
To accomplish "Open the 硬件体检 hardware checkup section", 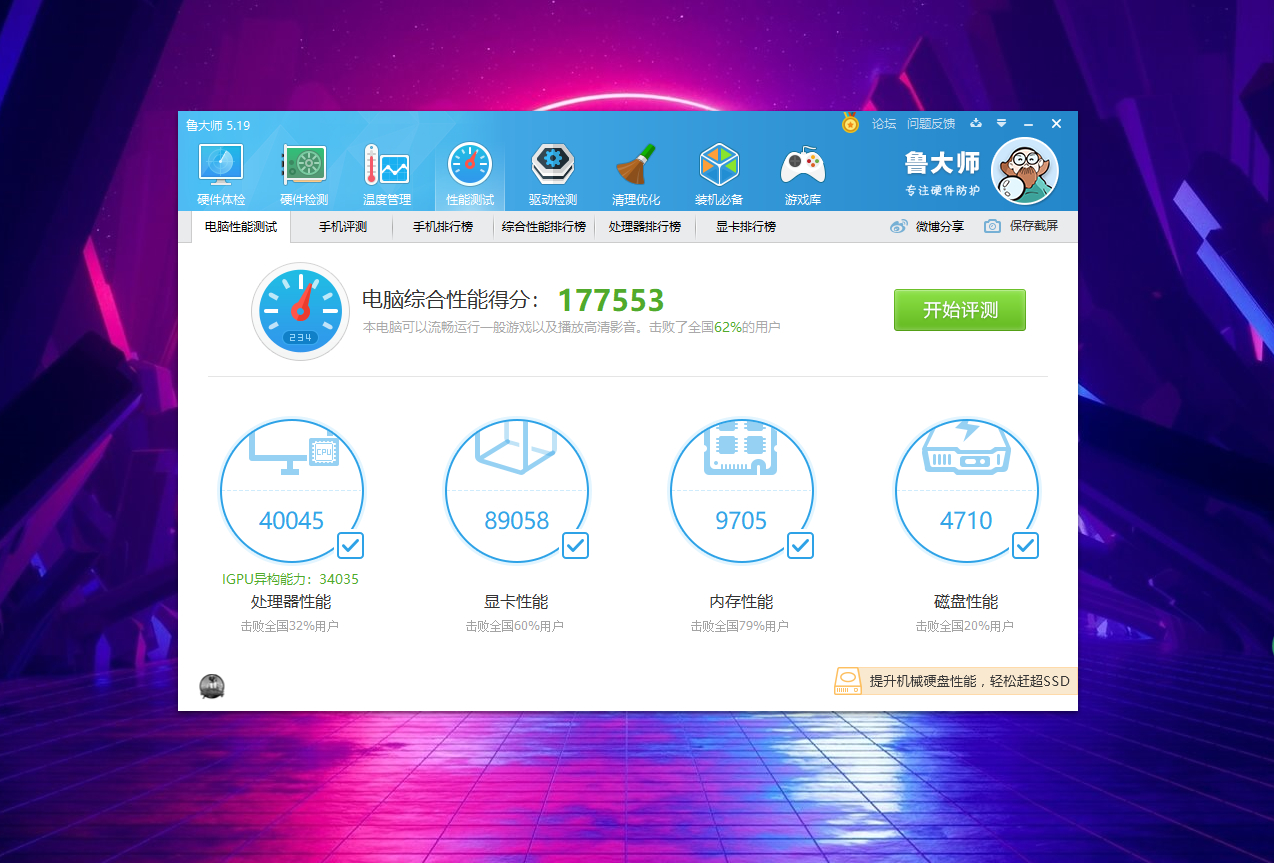I will pyautogui.click(x=221, y=175).
